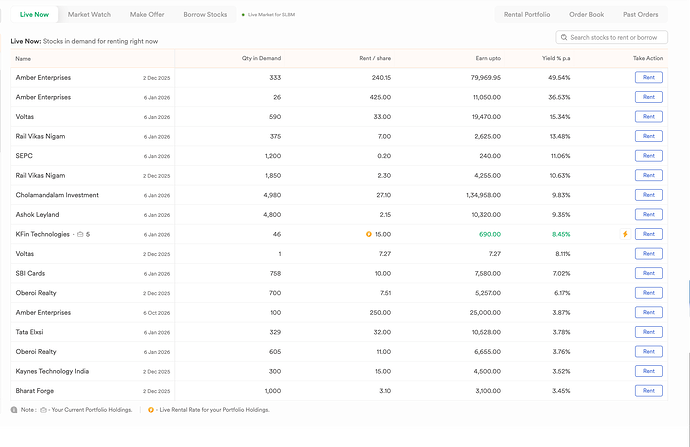Click the orange live rate icon in KFin row
The width and height of the screenshot is (690, 447).
[368, 234]
